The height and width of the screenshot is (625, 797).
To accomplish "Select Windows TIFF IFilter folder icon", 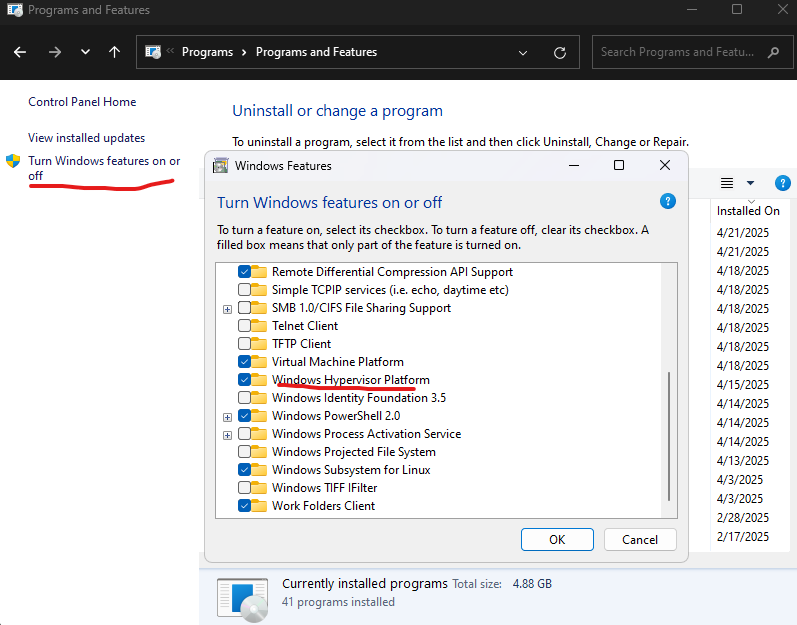I will pyautogui.click(x=259, y=488).
